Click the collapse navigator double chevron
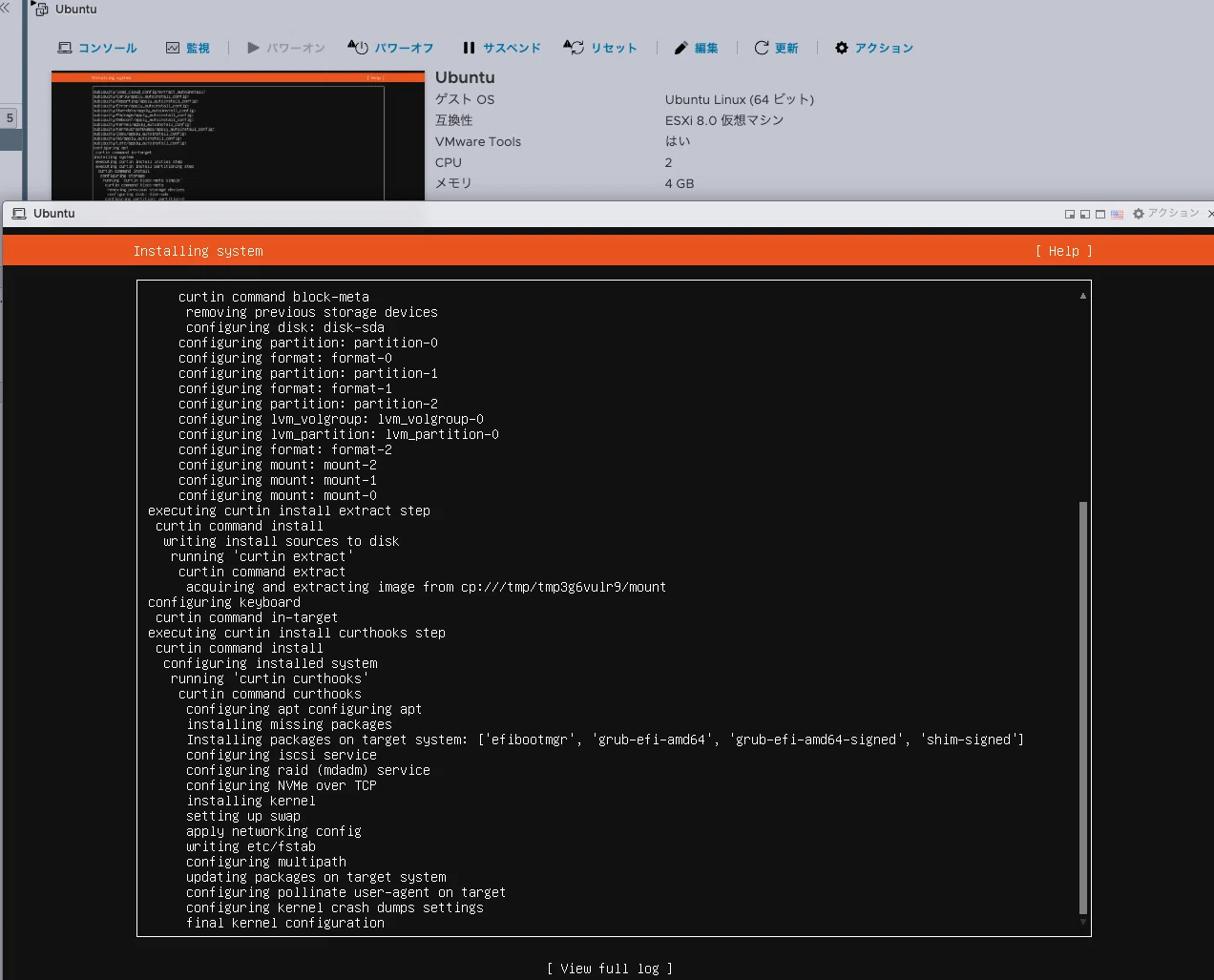1214x980 pixels. pyautogui.click(x=5, y=8)
